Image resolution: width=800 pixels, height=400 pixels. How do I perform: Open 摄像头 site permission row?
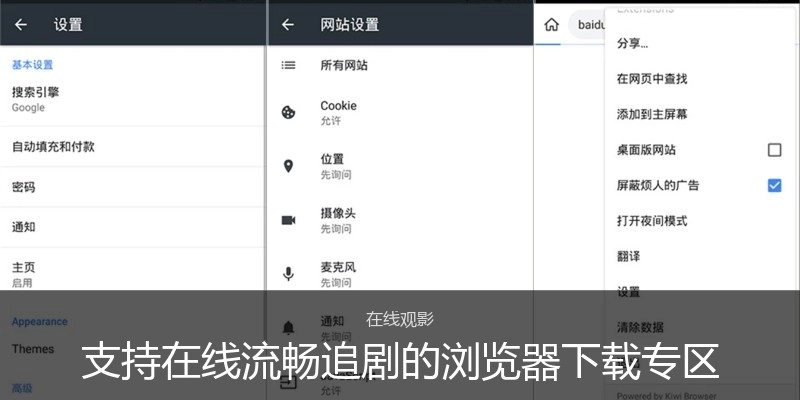(x=401, y=220)
